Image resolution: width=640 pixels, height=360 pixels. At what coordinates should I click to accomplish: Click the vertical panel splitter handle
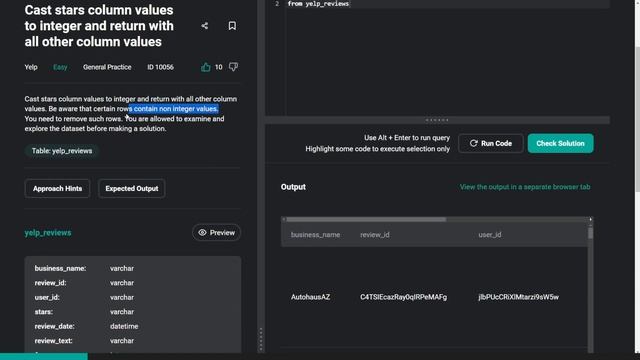click(261, 339)
